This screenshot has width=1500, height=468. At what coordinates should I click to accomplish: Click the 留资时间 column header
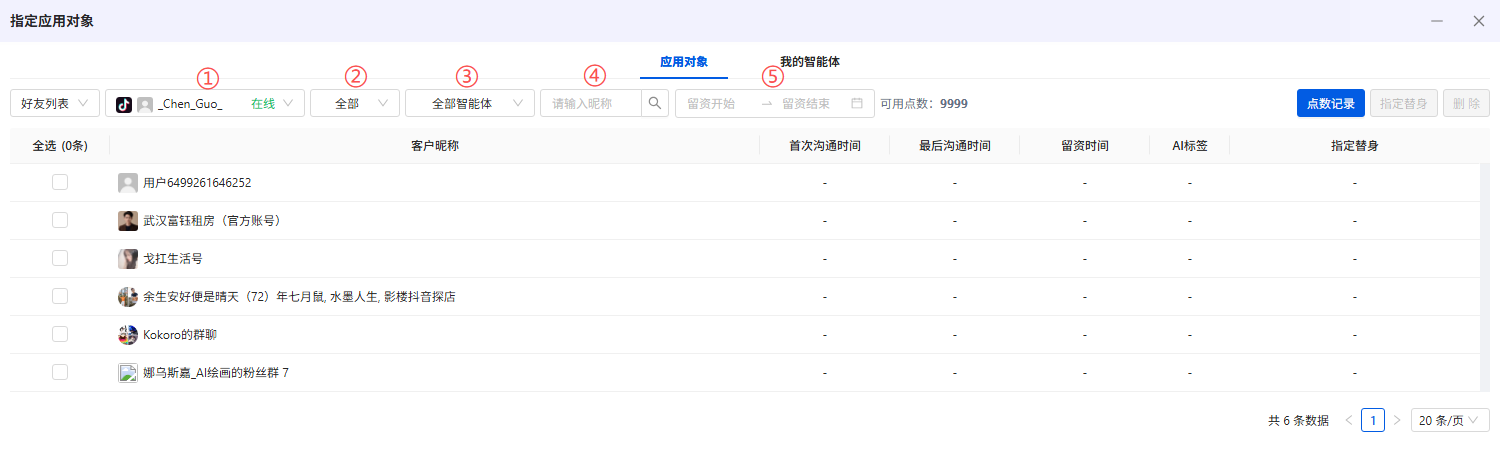[x=1085, y=146]
